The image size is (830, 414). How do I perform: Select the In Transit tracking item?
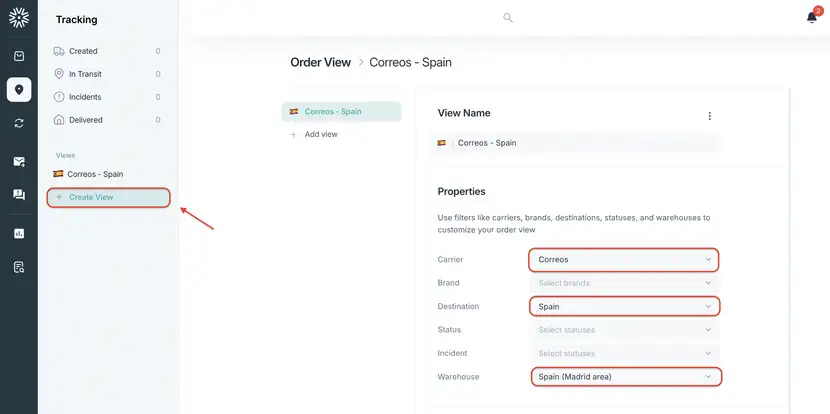pos(107,74)
